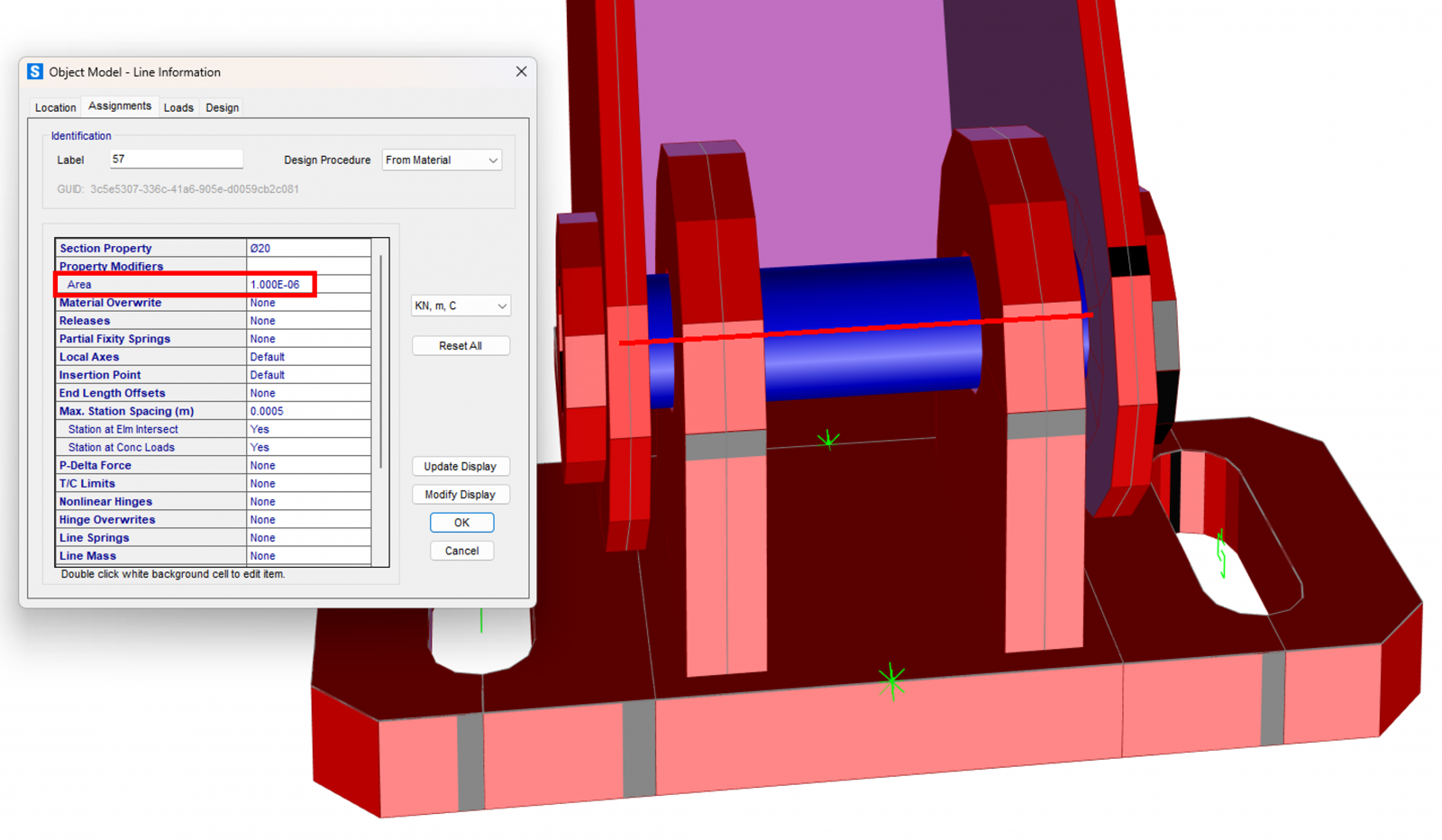Switch to the Location tab
This screenshot has height=840, width=1442.
pos(55,107)
